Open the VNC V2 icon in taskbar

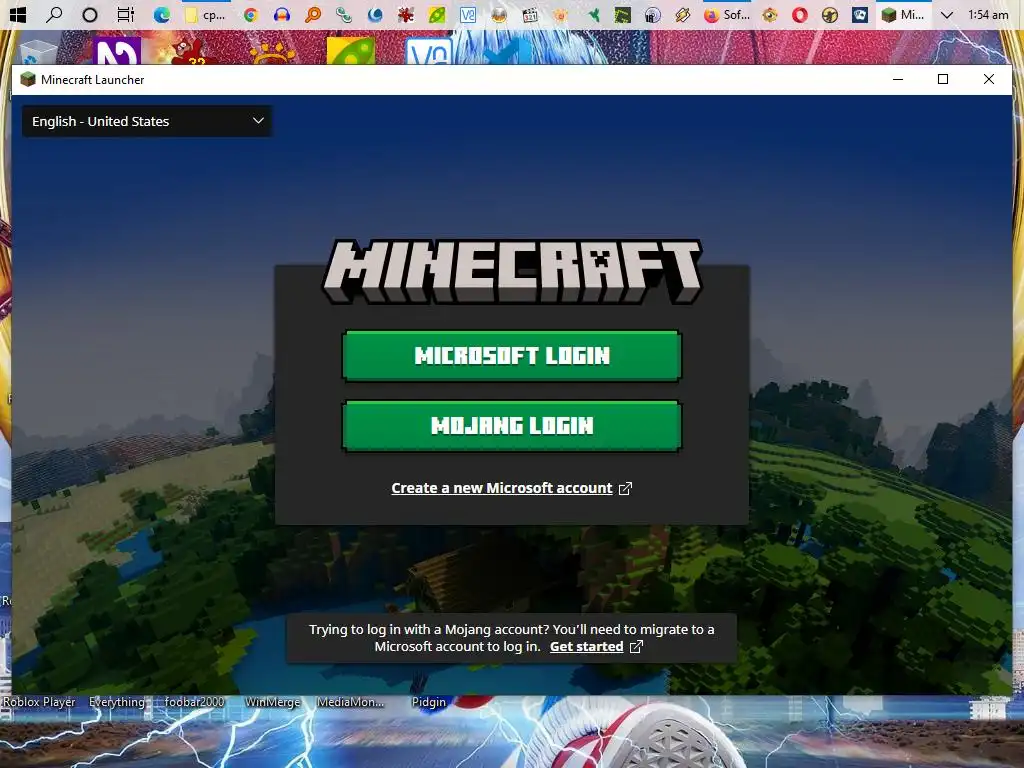click(468, 14)
